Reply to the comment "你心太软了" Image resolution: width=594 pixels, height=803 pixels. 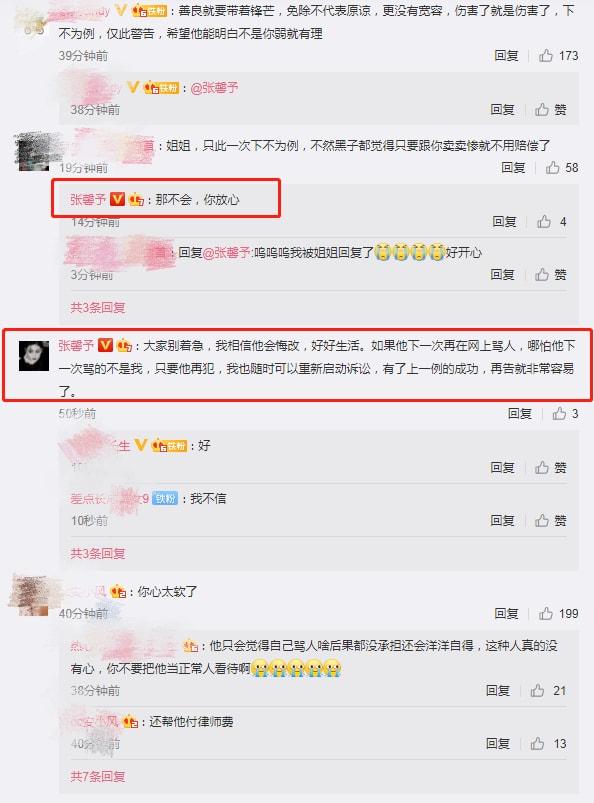tap(506, 614)
